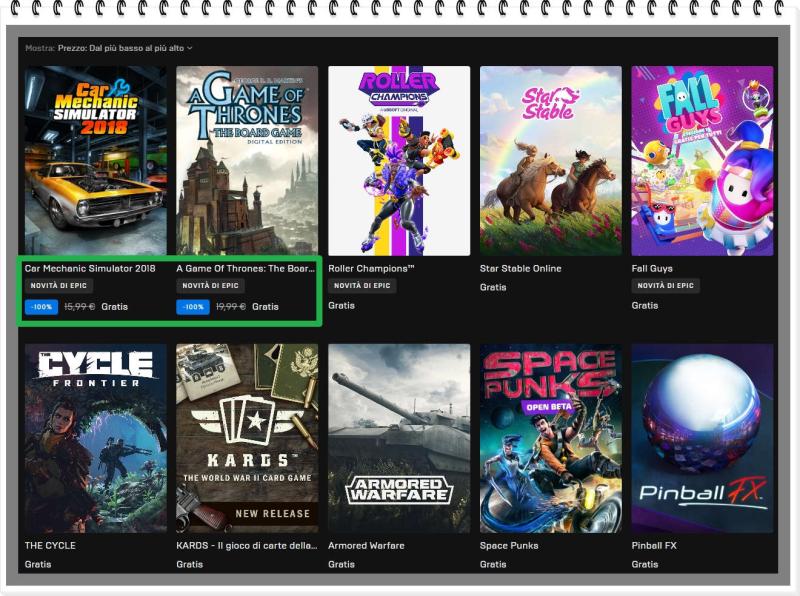Open Car Mechanic Simulator 2018 cover art
Image resolution: width=800 pixels, height=596 pixels.
point(95,160)
